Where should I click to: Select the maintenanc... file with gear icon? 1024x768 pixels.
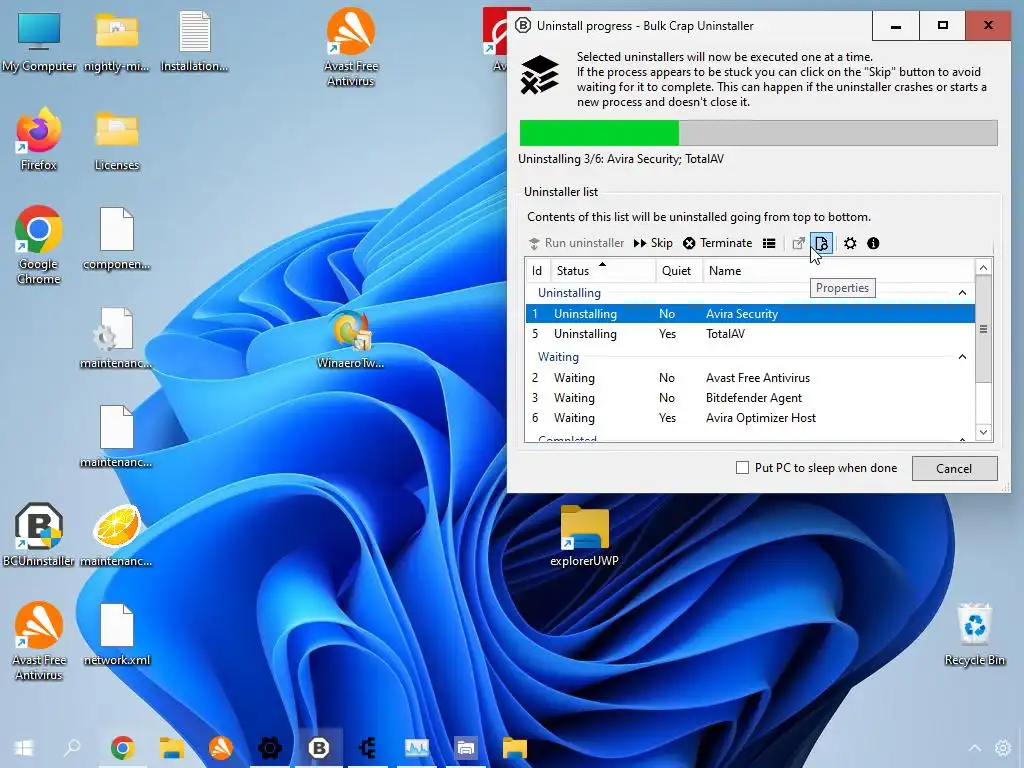116,338
